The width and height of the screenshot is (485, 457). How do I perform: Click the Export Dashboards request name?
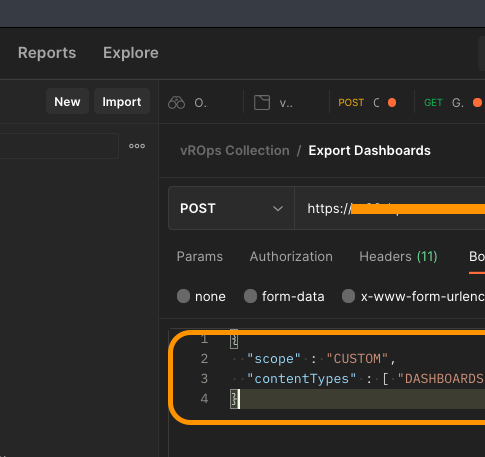369,151
